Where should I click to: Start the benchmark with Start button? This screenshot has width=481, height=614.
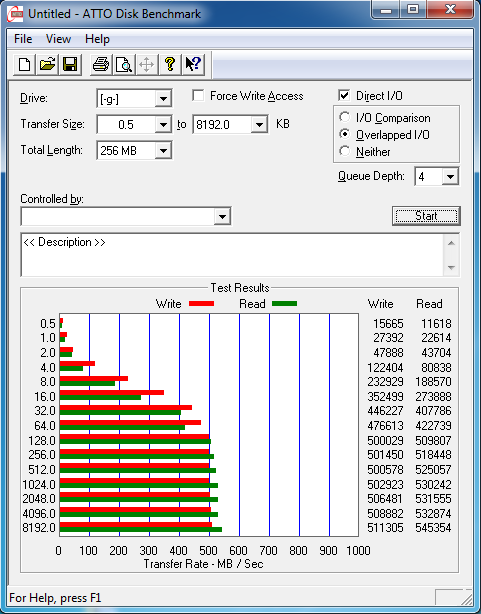point(426,216)
